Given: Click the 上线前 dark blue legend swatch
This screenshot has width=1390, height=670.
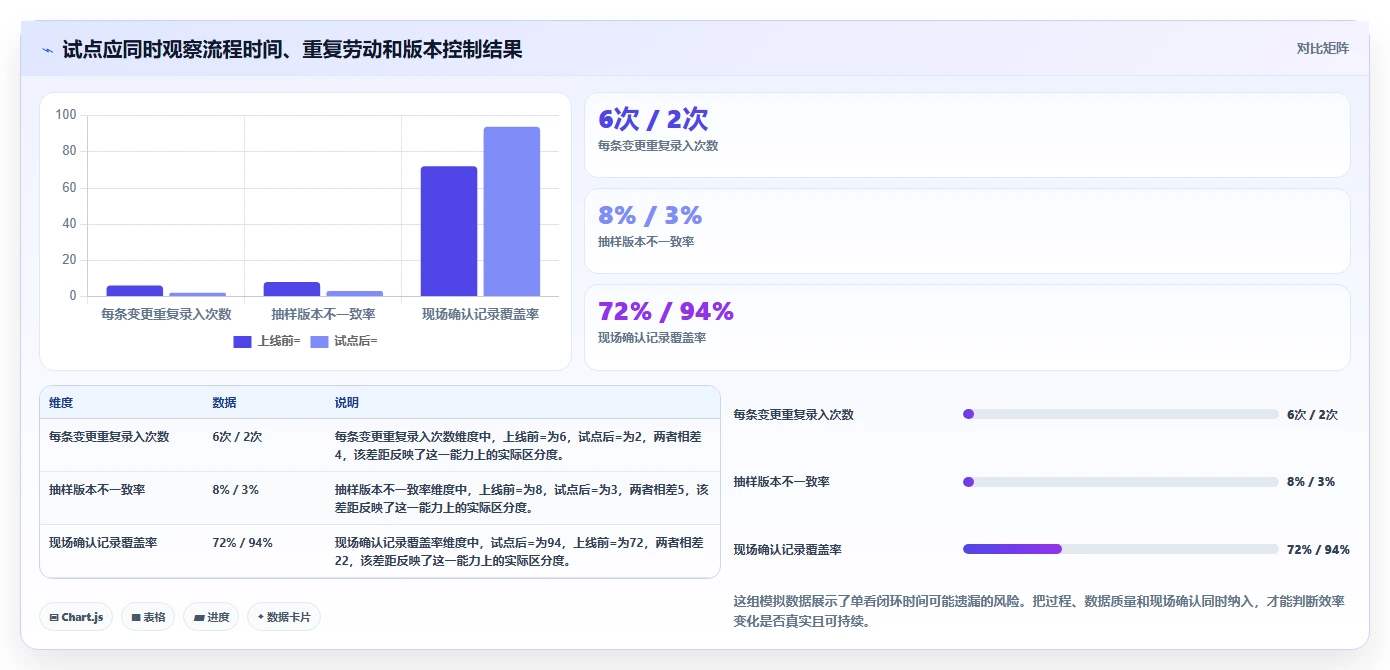Looking at the screenshot, I should [x=242, y=341].
